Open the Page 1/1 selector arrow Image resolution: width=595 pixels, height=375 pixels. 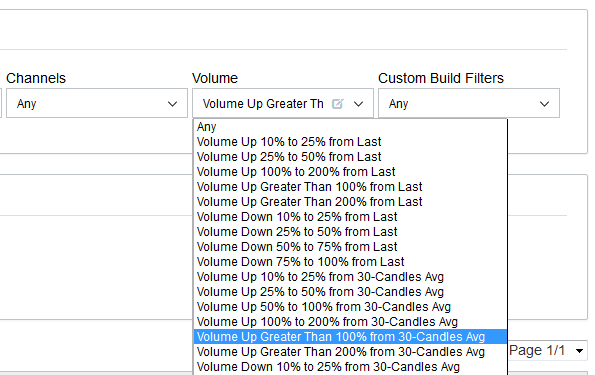click(579, 351)
